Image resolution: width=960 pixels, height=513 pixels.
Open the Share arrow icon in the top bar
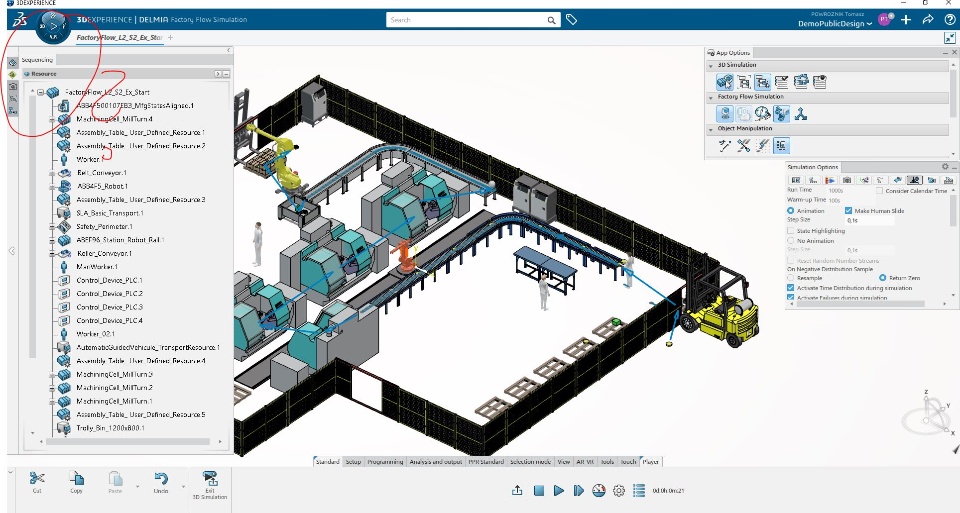pyautogui.click(x=928, y=20)
